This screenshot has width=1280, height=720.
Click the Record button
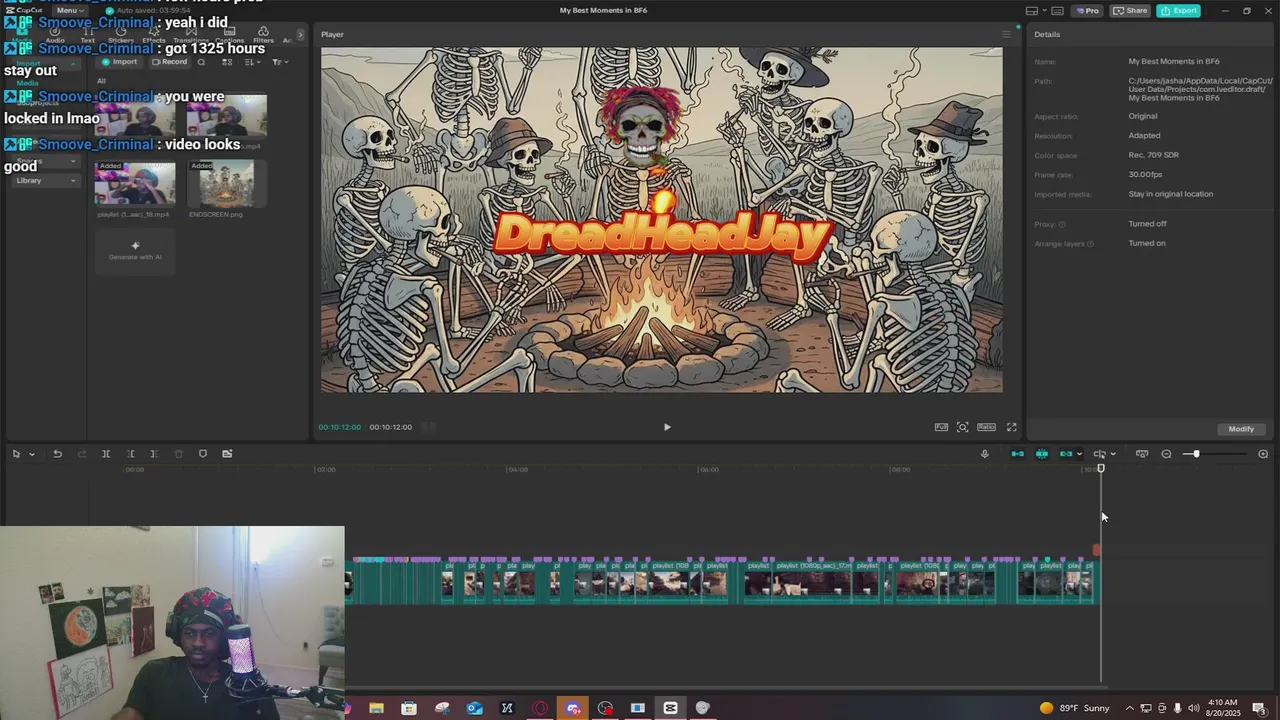coord(169,62)
